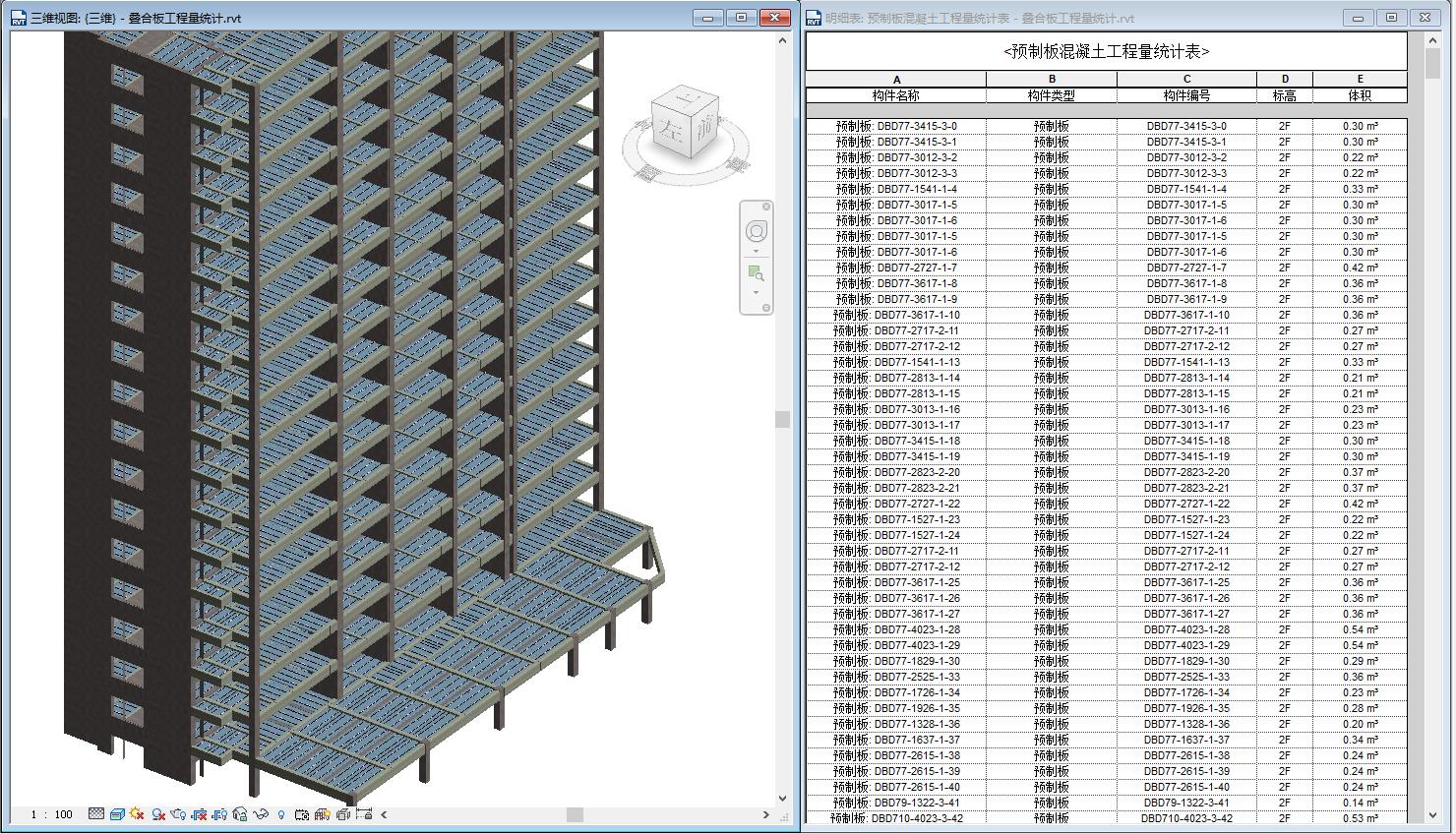Expand the zoom options dropdown arrow
Image resolution: width=1456 pixels, height=834 pixels.
[x=756, y=292]
